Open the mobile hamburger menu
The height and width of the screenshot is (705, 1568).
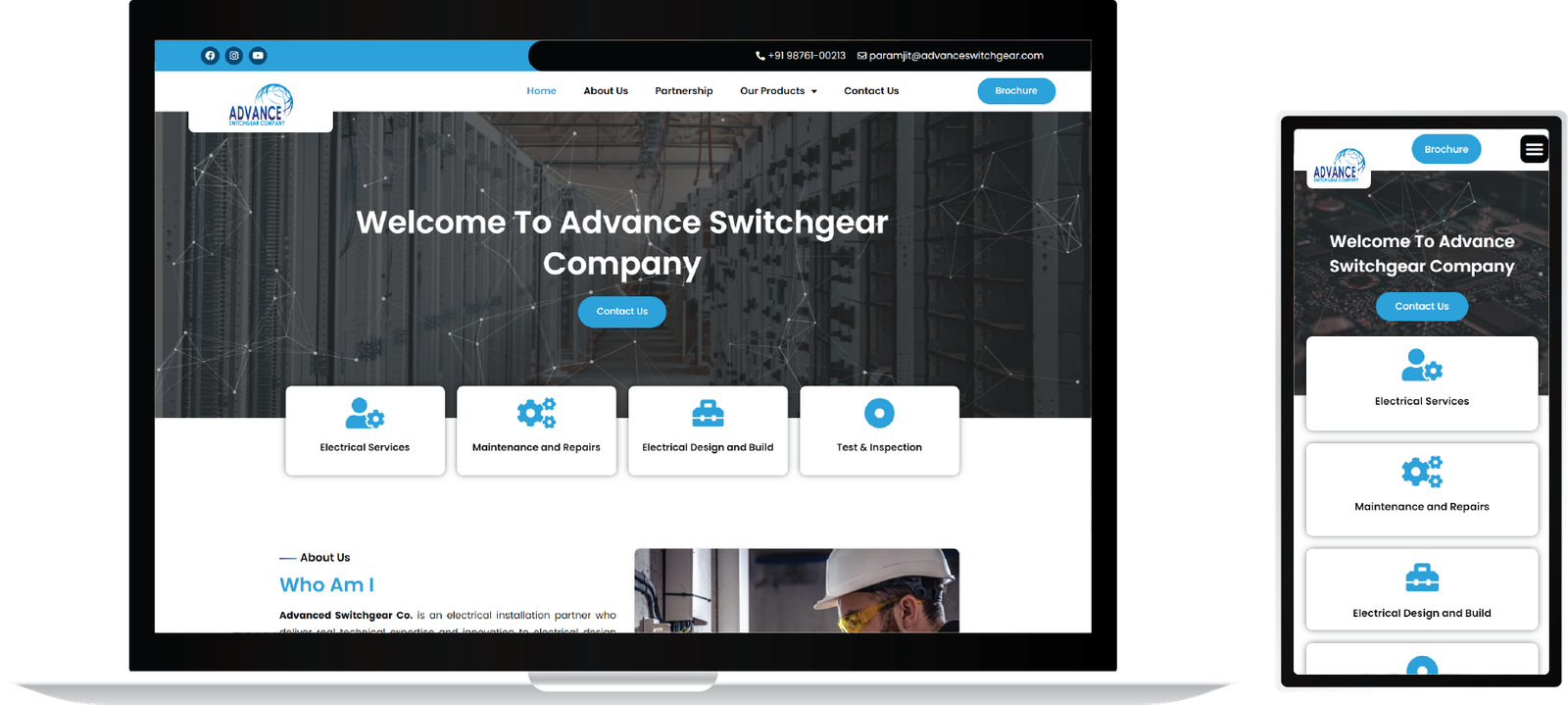pos(1534,149)
